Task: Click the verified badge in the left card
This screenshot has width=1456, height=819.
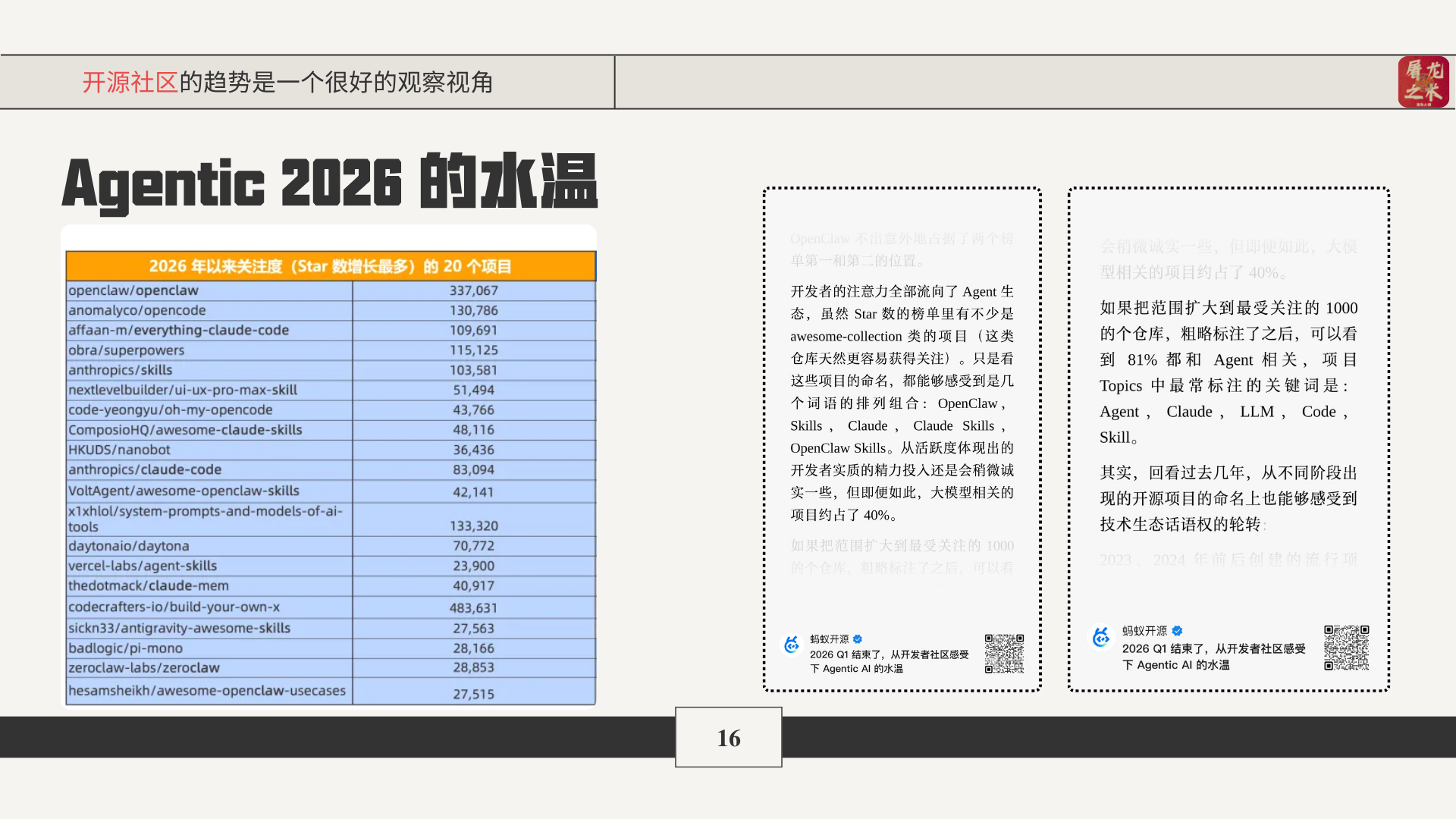Action: point(858,639)
